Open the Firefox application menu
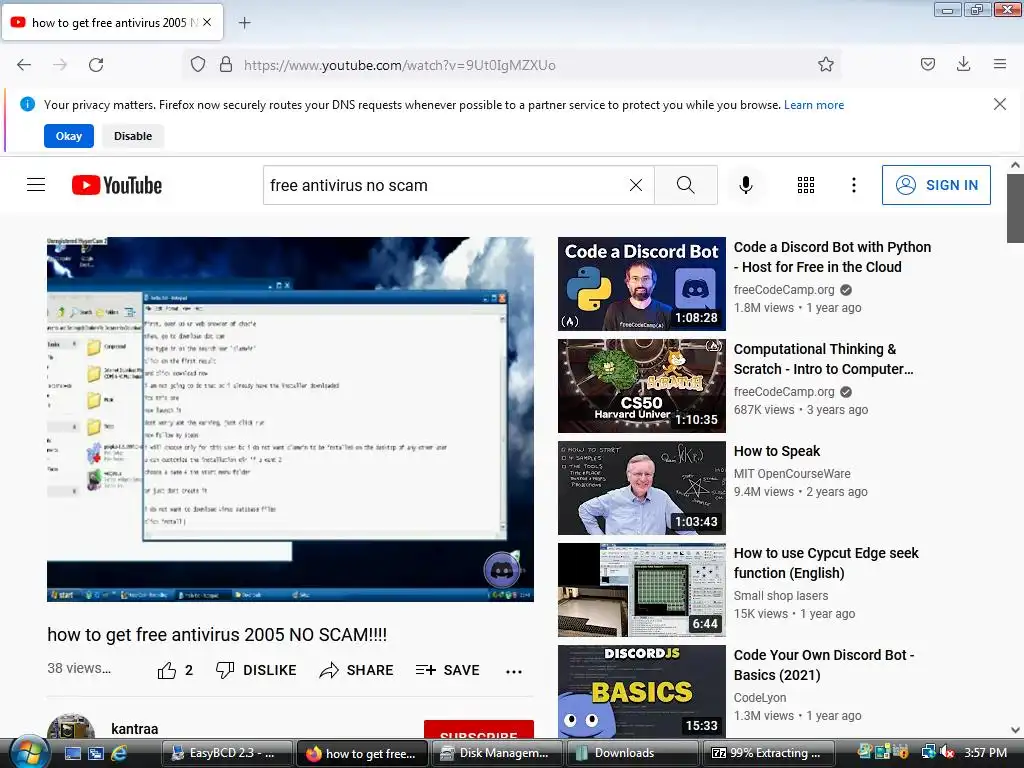1024x768 pixels. [999, 64]
